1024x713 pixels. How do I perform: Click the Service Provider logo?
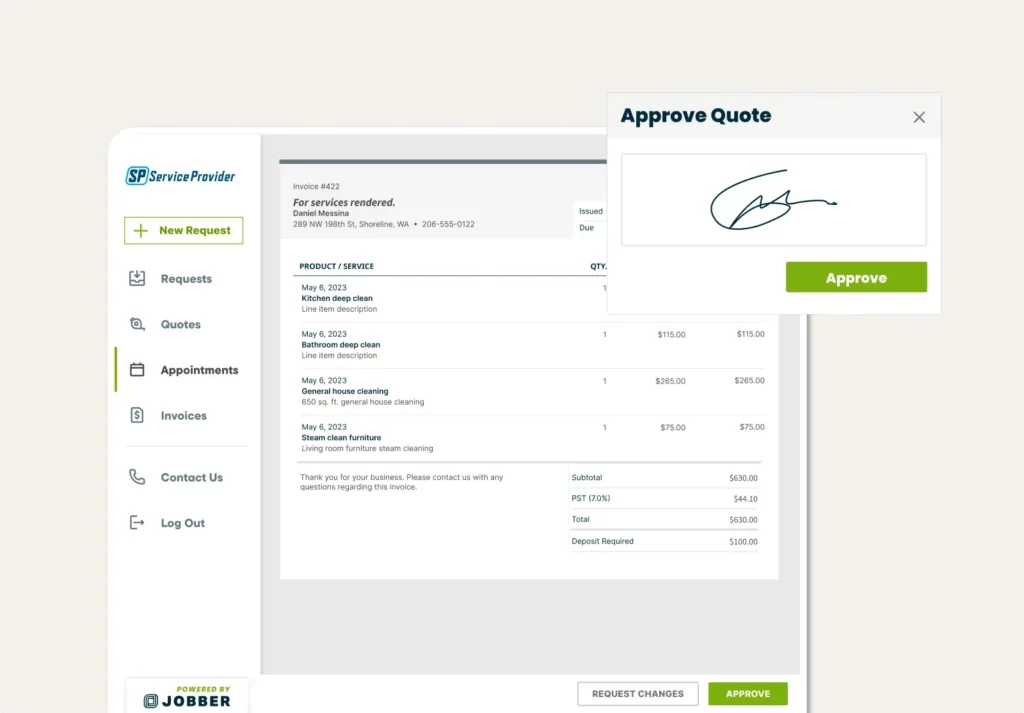coord(180,176)
